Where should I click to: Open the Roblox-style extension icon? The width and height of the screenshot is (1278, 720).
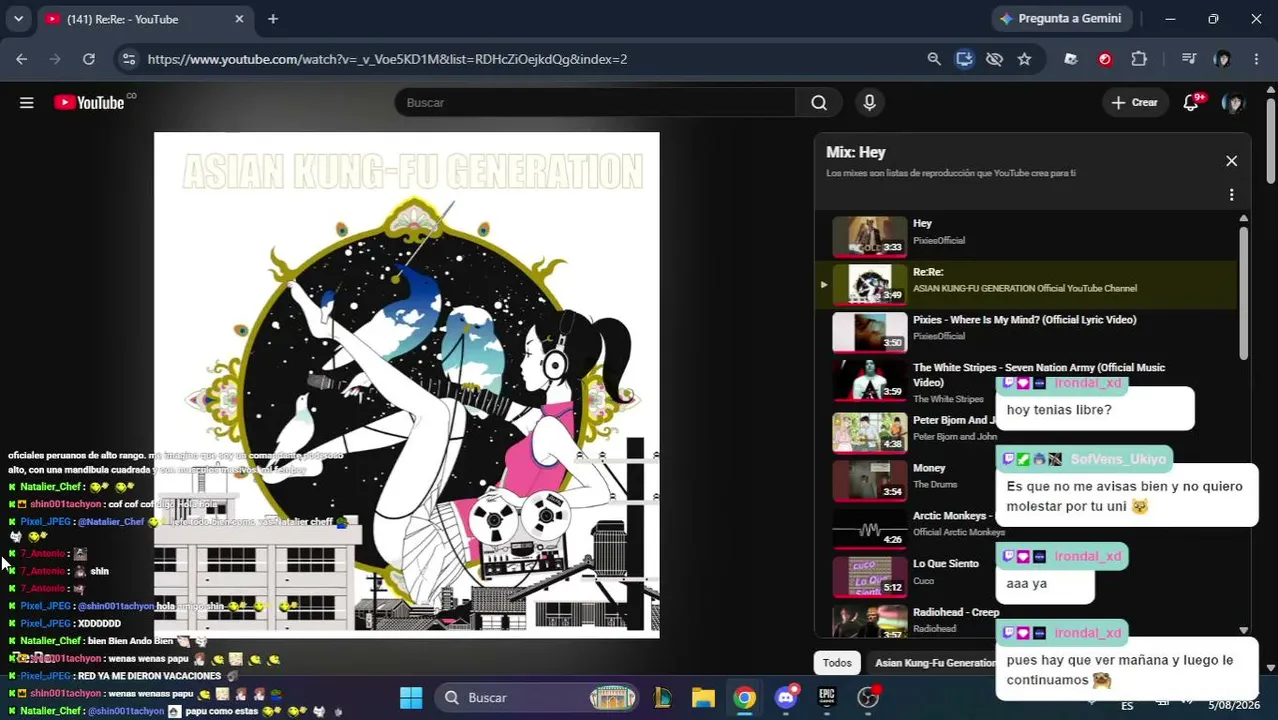1071,59
